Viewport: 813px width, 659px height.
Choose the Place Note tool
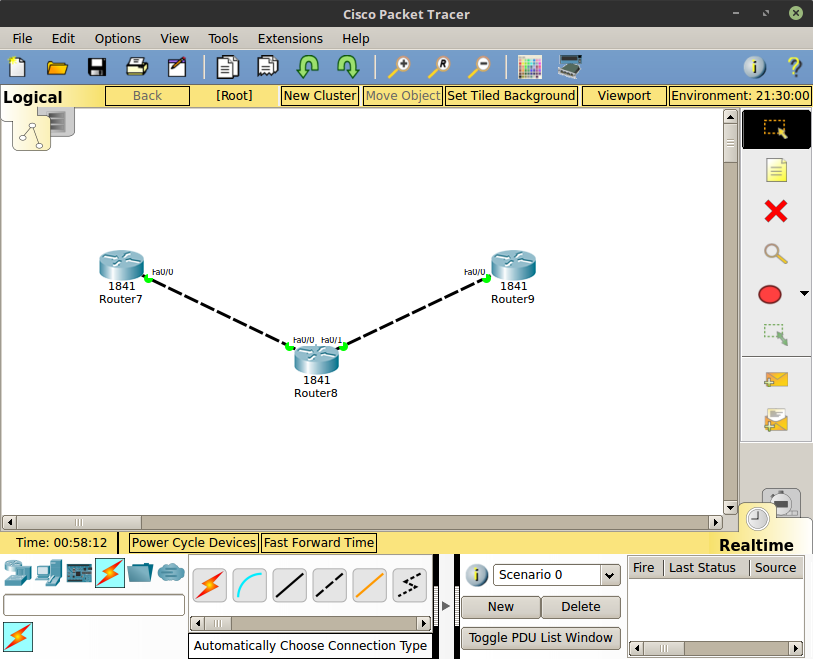[775, 170]
